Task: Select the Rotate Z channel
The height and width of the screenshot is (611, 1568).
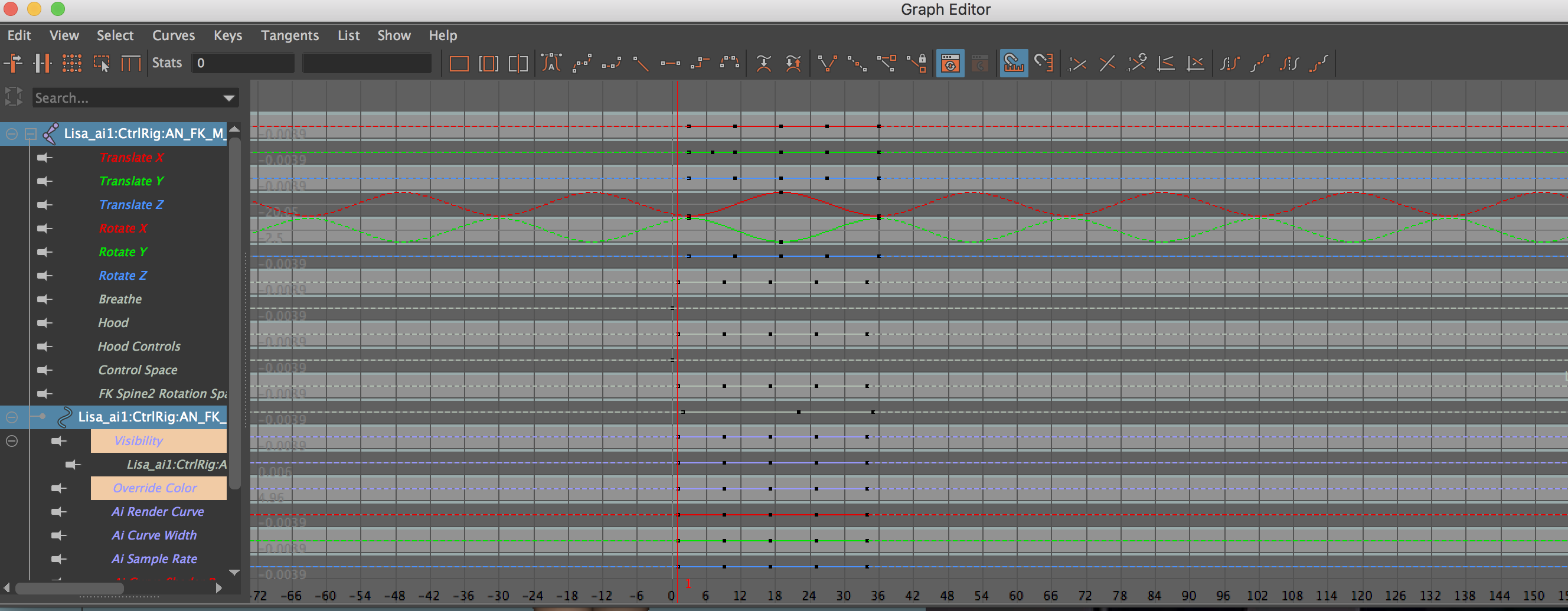Action: pyautogui.click(x=123, y=275)
